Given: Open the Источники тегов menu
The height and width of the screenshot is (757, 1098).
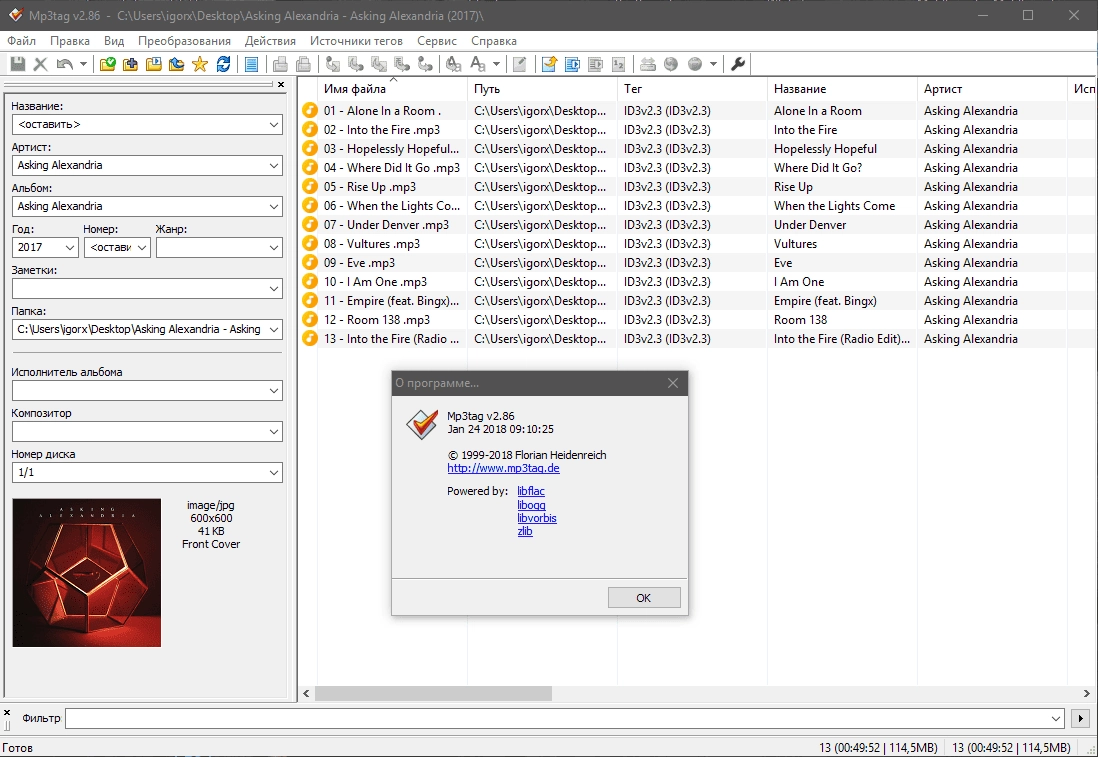Looking at the screenshot, I should click(x=356, y=41).
